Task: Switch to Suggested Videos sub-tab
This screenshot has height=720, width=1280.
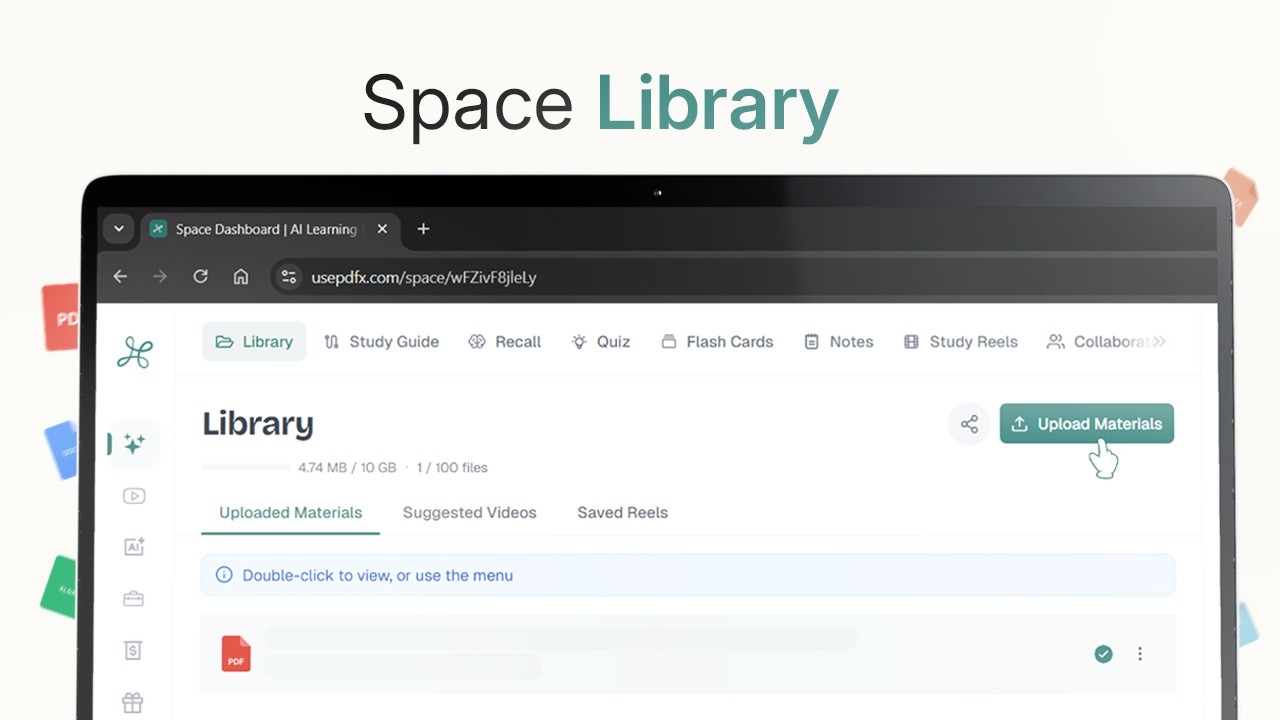Action: pyautogui.click(x=469, y=512)
